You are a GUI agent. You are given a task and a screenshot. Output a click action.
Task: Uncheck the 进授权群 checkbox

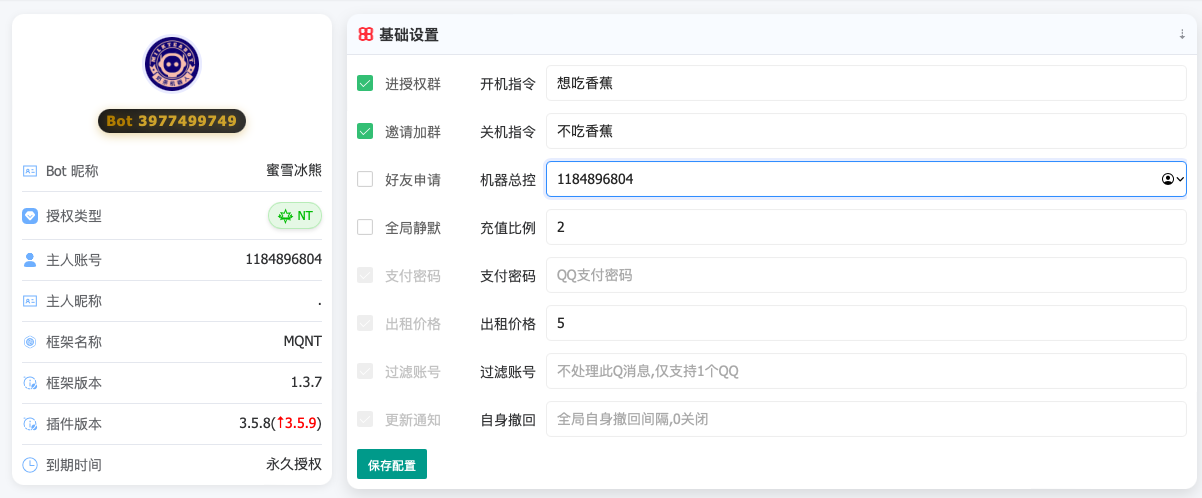[365, 84]
